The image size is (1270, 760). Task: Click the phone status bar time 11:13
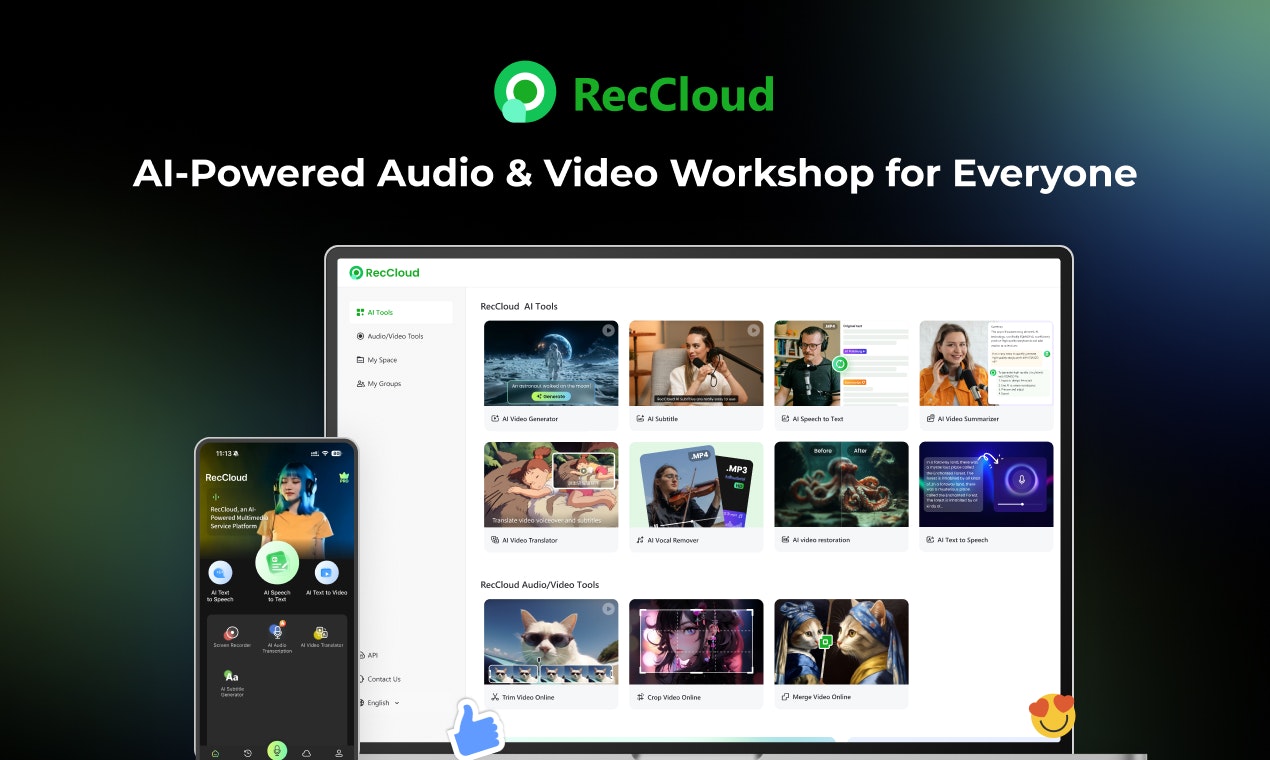(x=225, y=453)
